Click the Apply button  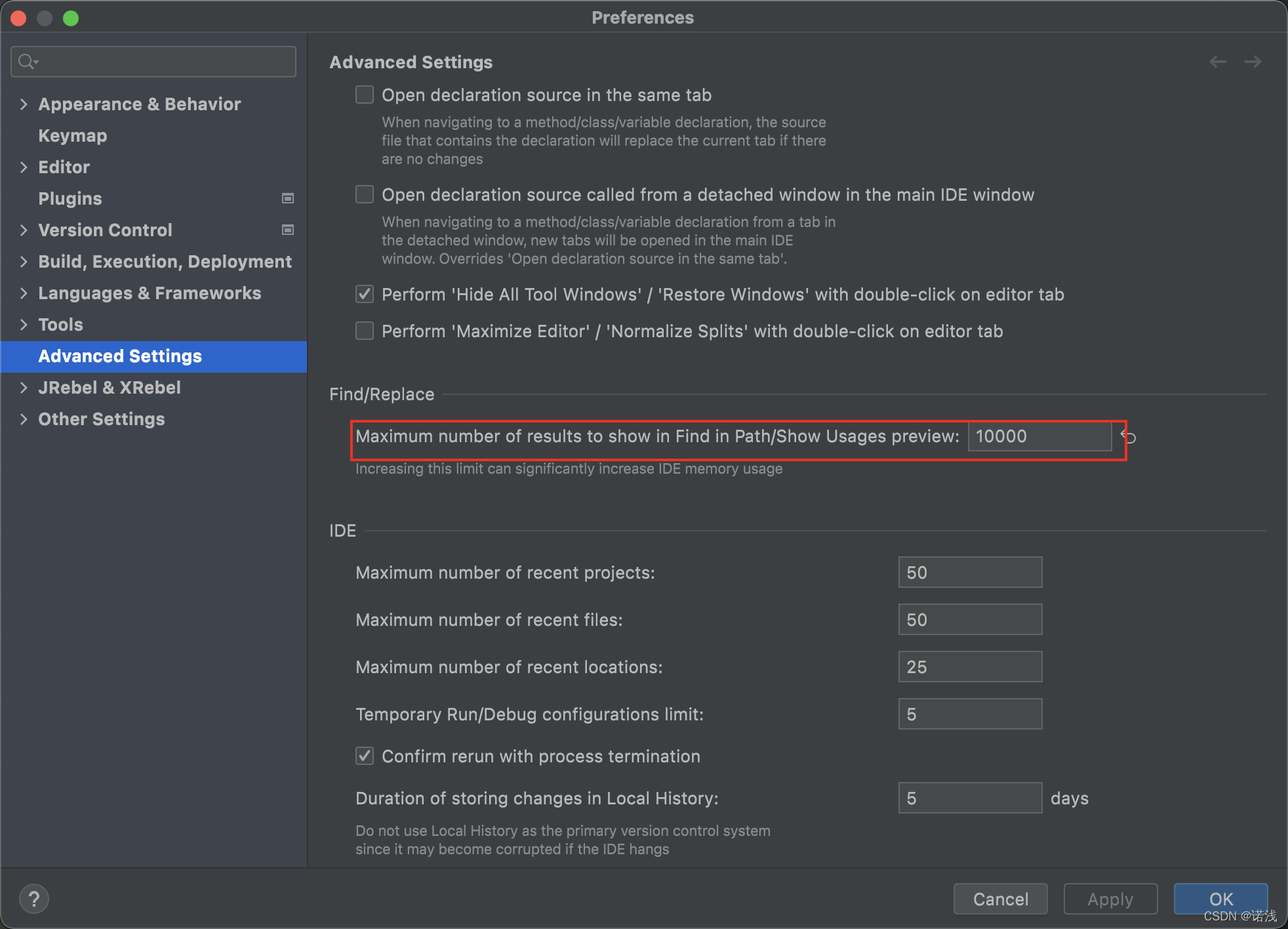pos(1110,899)
